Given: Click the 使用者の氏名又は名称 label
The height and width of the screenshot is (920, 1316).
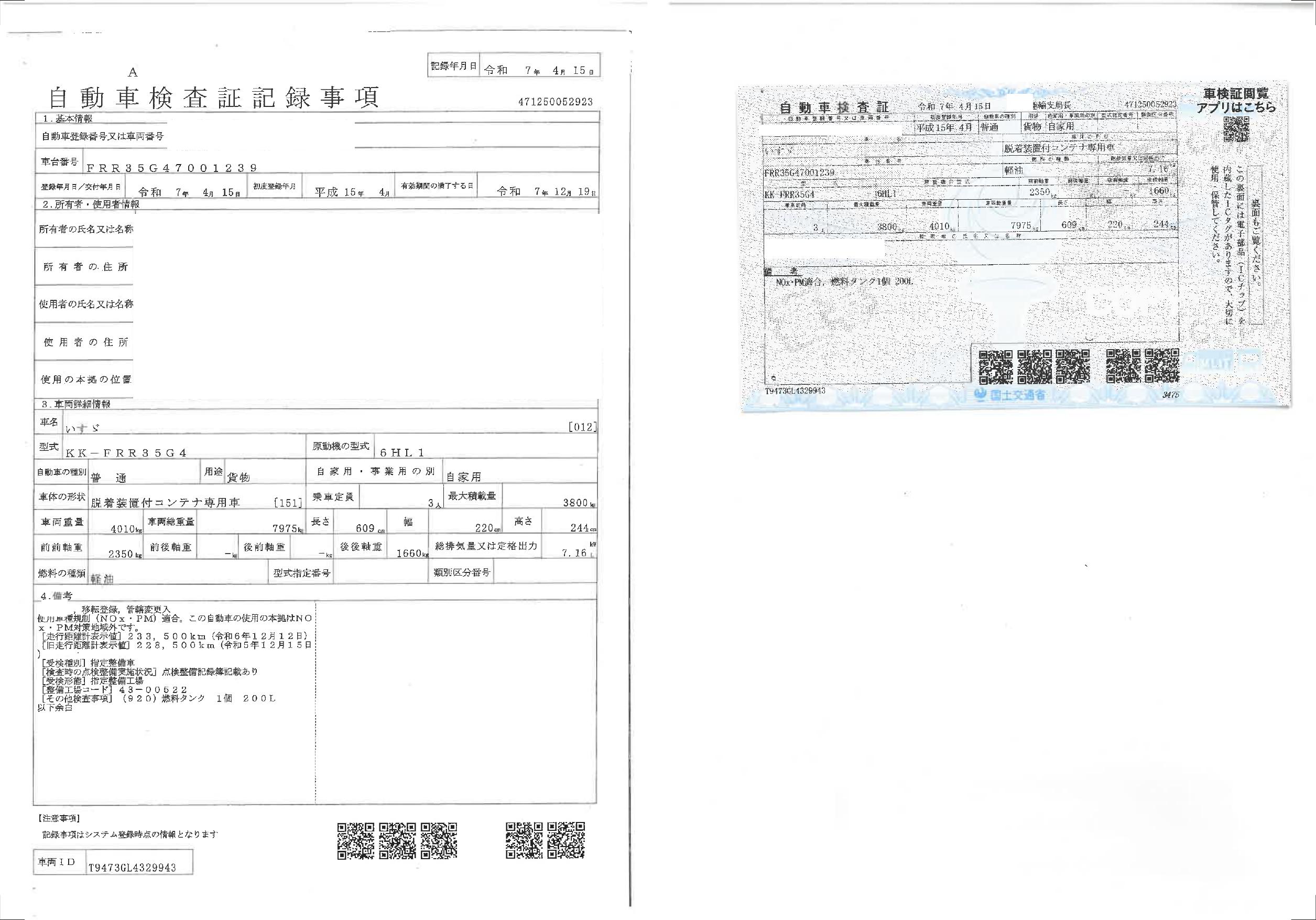Looking at the screenshot, I should [86, 304].
